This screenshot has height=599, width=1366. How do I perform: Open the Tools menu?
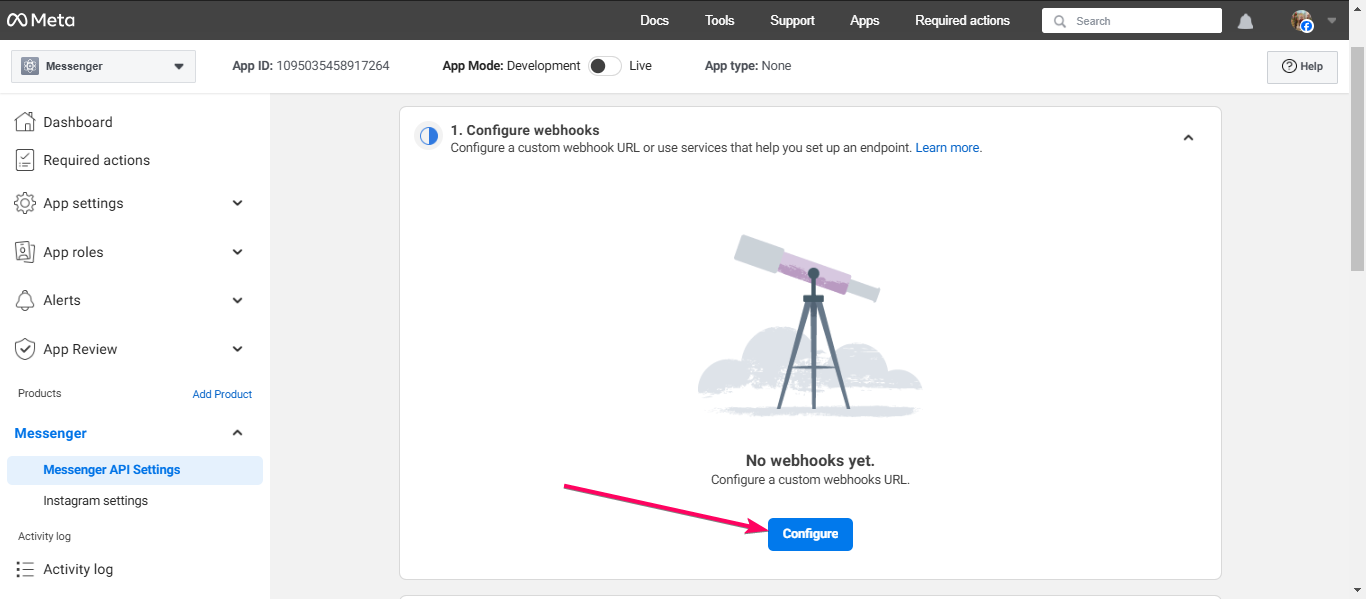click(x=719, y=20)
